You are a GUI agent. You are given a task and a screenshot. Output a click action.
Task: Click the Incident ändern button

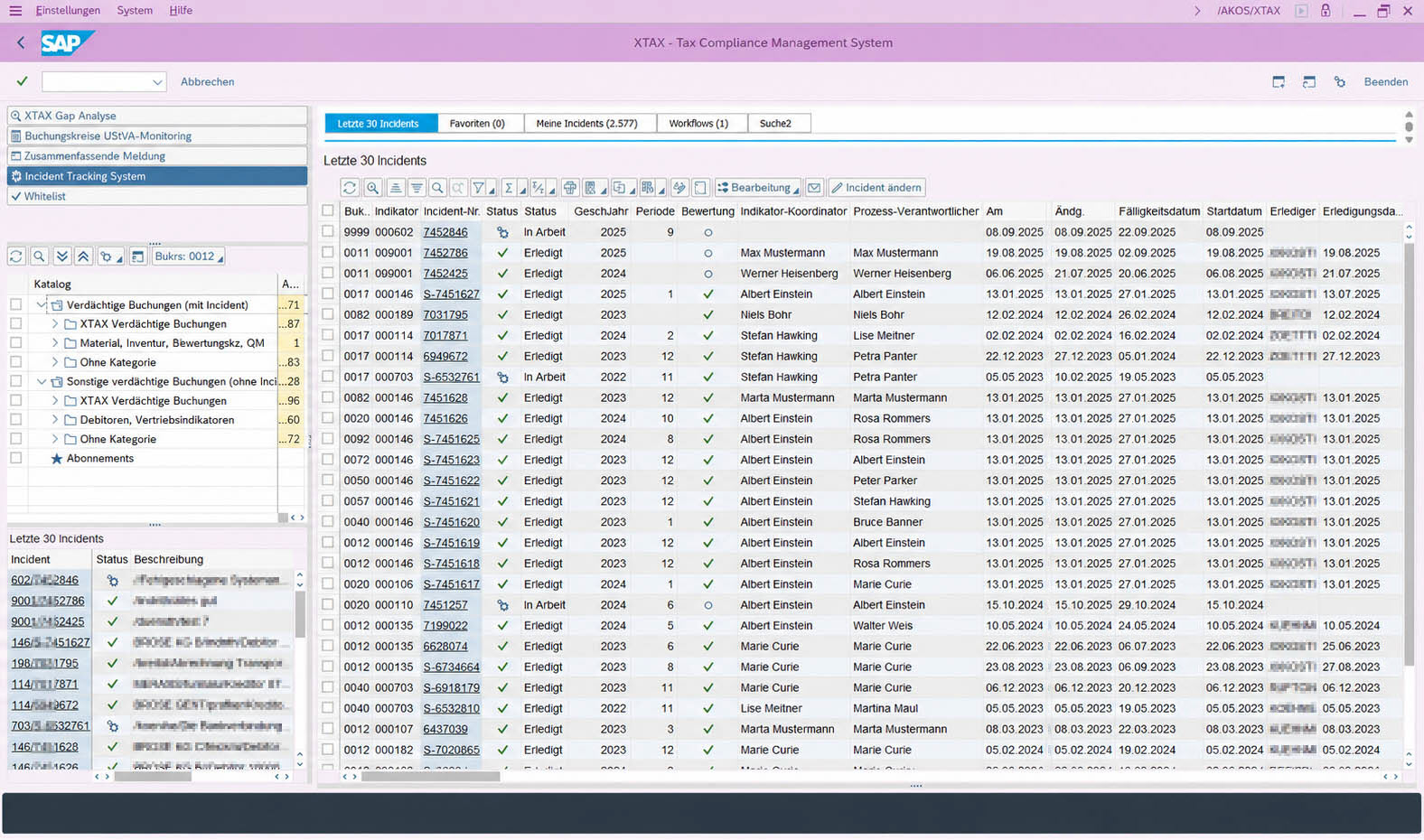click(876, 188)
